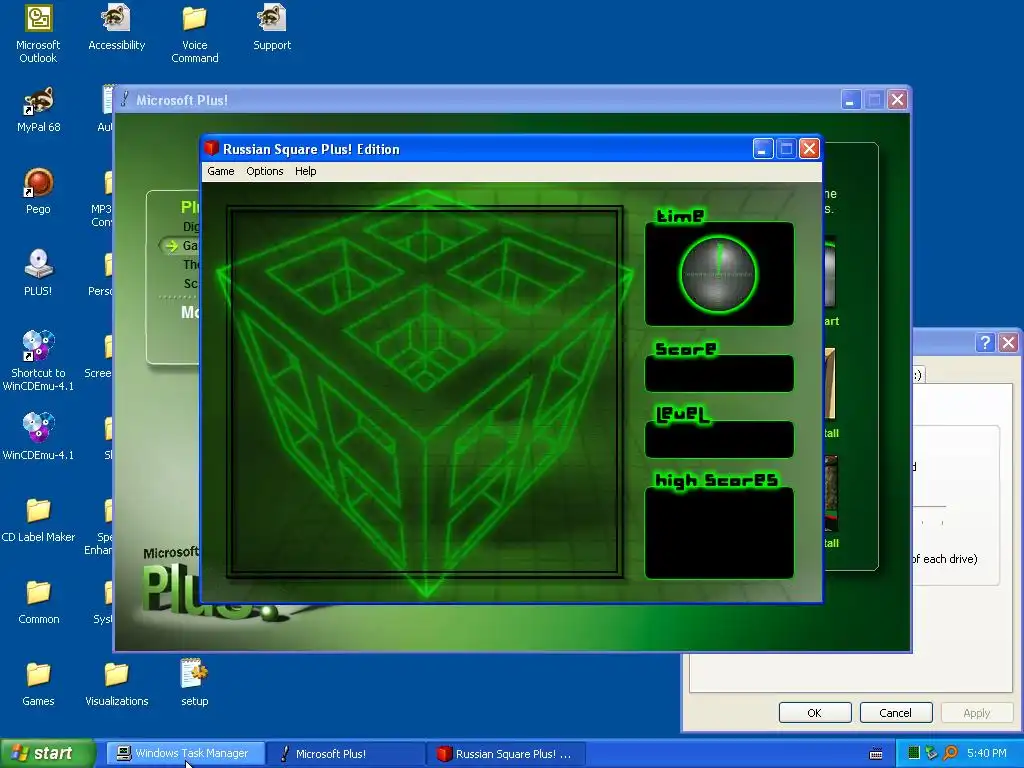Open the Help menu in Russian Square

click(306, 171)
